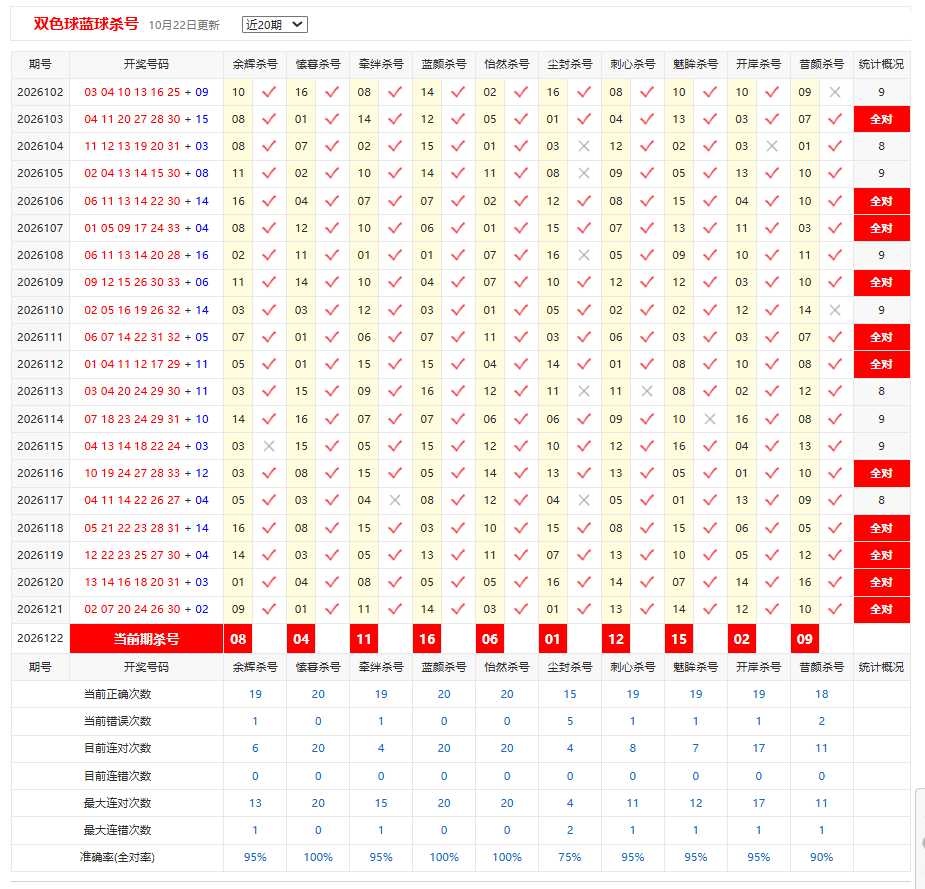Click draw numbers 03 04 10 13 16 25 + 09
Image resolution: width=925 pixels, height=889 pixels.
pyautogui.click(x=146, y=92)
